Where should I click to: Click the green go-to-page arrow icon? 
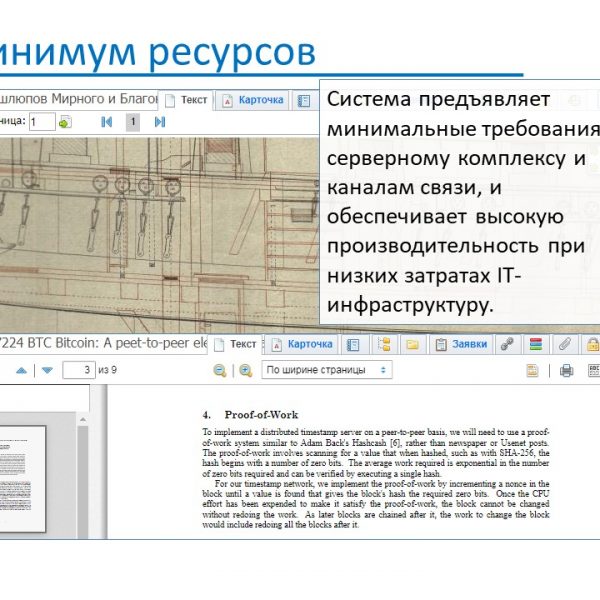point(65,122)
